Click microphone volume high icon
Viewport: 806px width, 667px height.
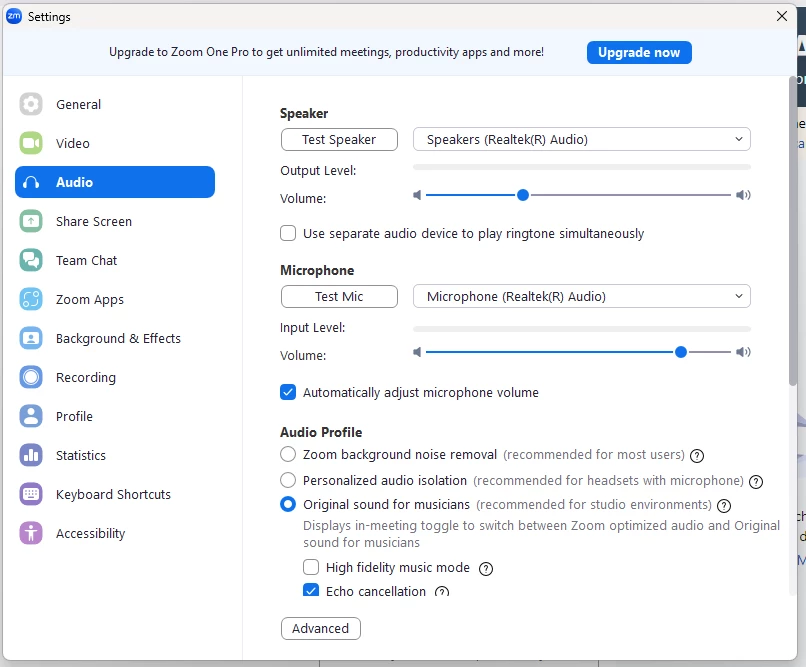click(743, 353)
